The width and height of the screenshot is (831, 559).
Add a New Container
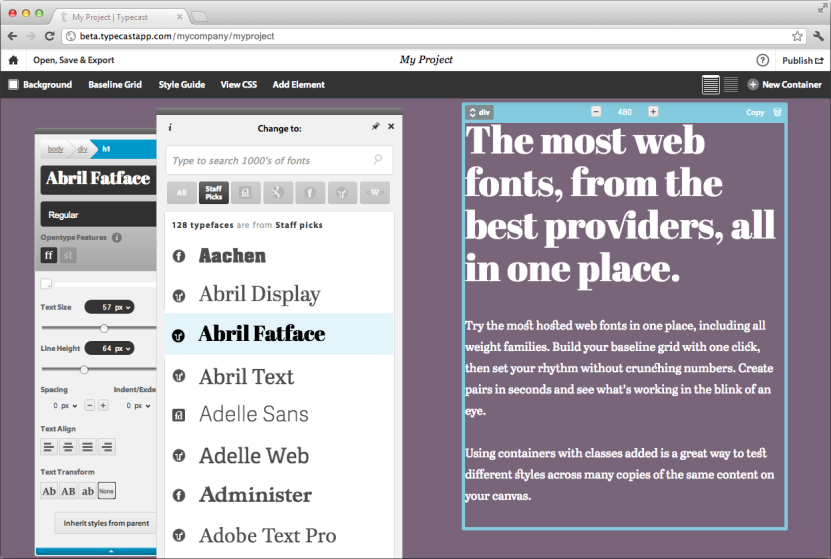tap(784, 84)
